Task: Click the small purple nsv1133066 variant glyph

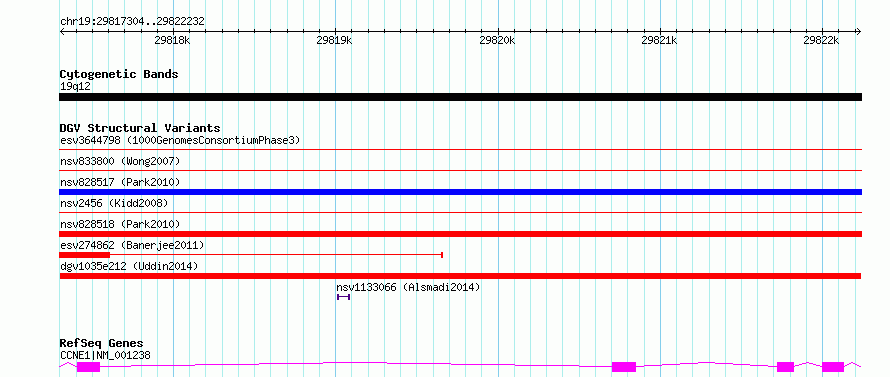Action: point(343,297)
